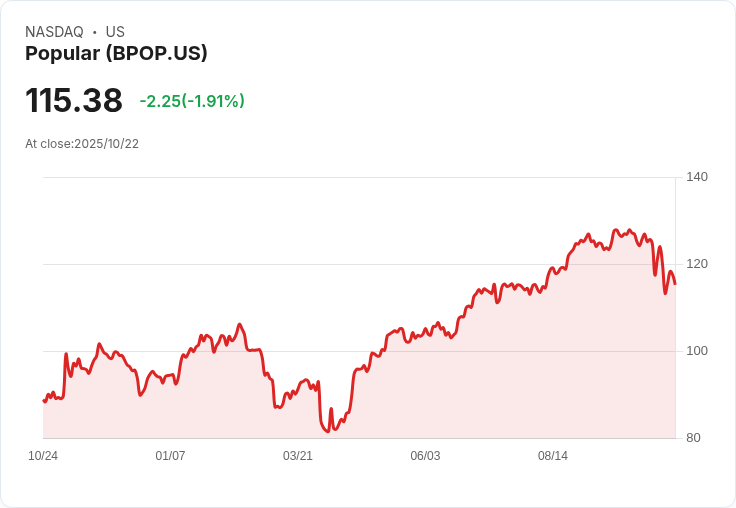This screenshot has height=508, width=736.
Task: Click the 100 y-axis label
Action: [x=697, y=351]
